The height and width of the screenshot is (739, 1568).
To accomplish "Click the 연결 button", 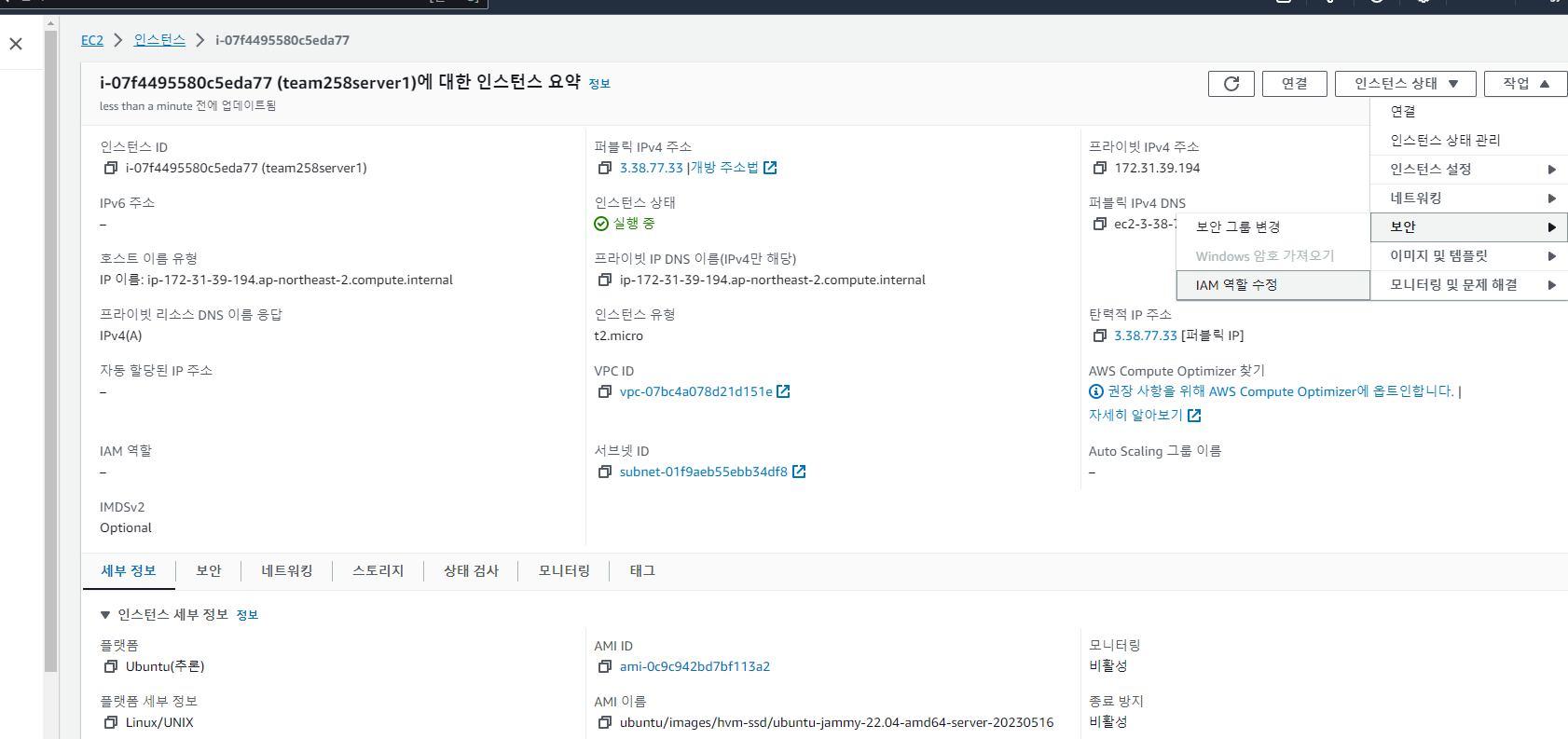I will tap(1295, 84).
